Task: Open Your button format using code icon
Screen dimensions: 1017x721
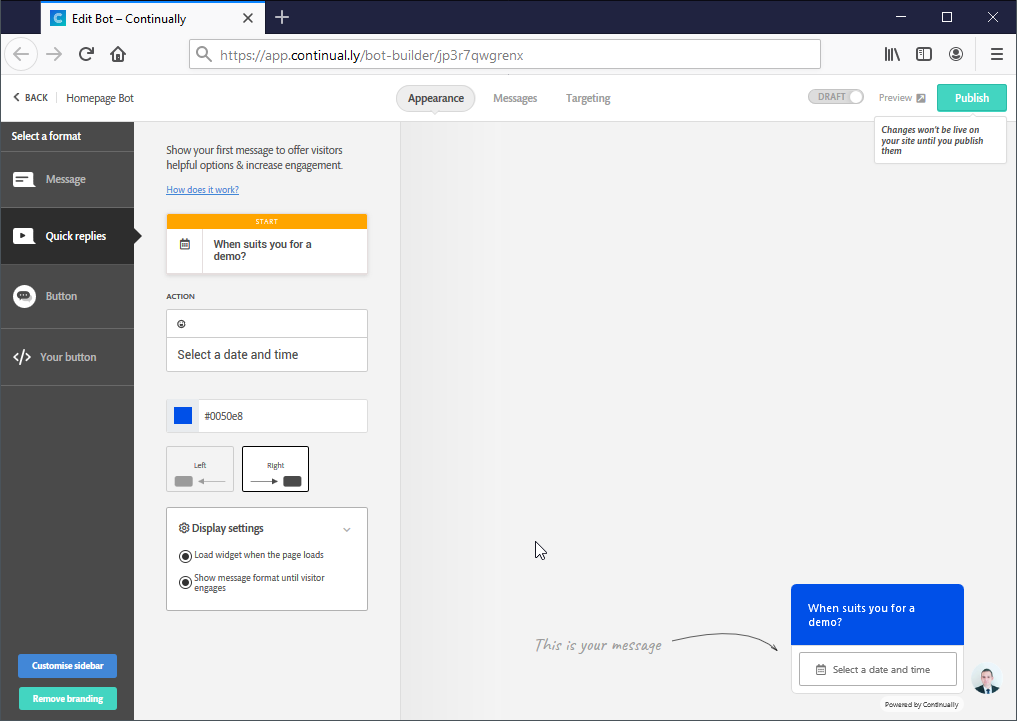Action: point(23,356)
